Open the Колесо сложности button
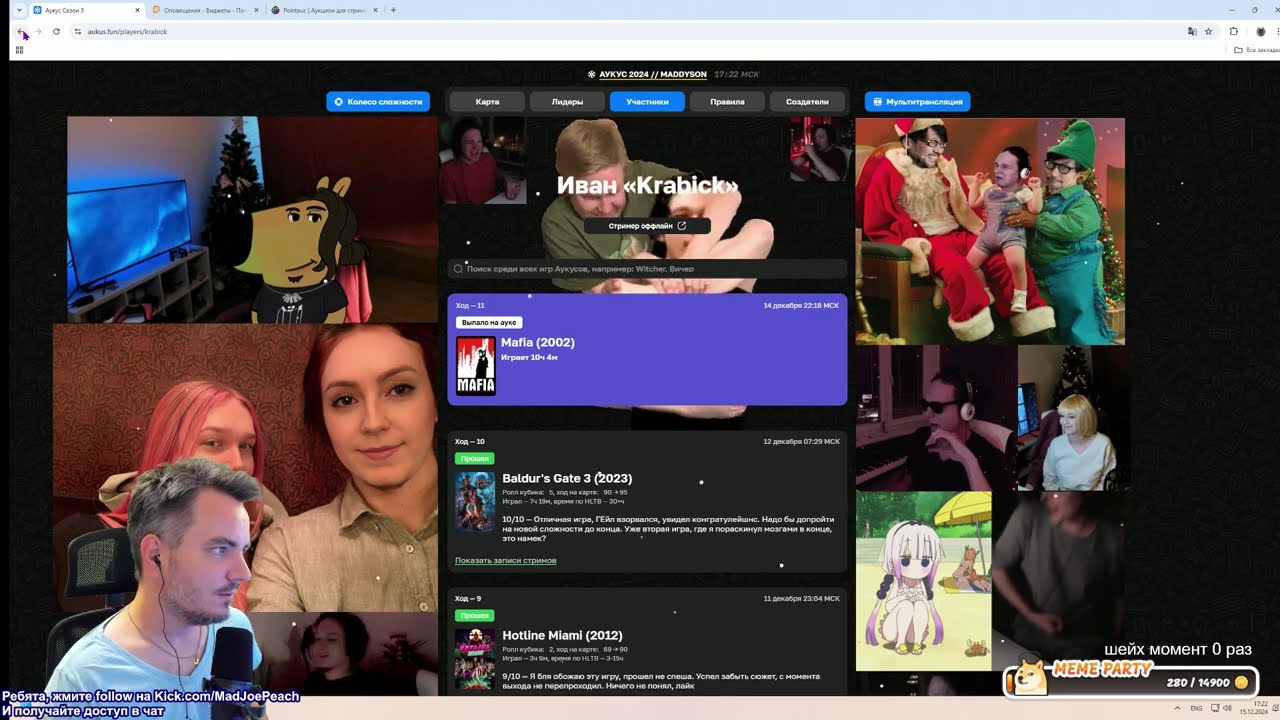Image resolution: width=1280 pixels, height=720 pixels. [x=378, y=101]
